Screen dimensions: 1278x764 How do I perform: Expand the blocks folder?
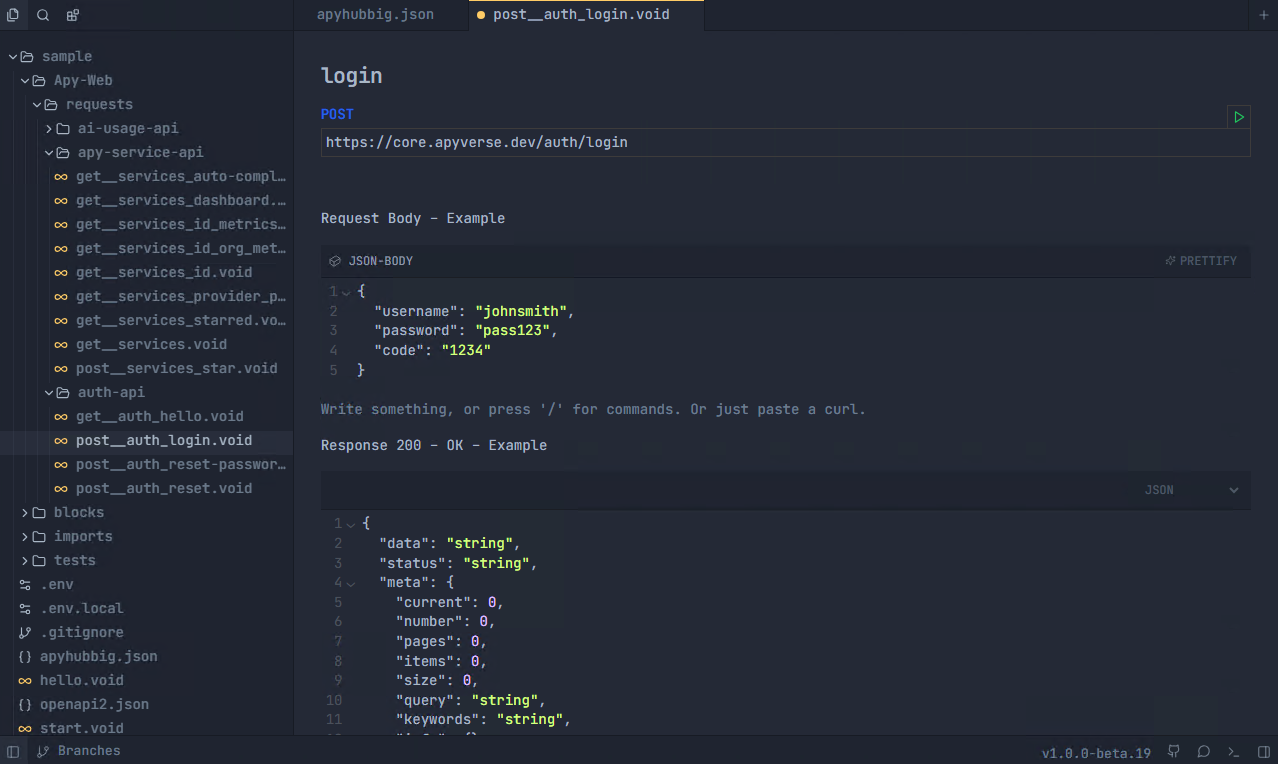[25, 512]
